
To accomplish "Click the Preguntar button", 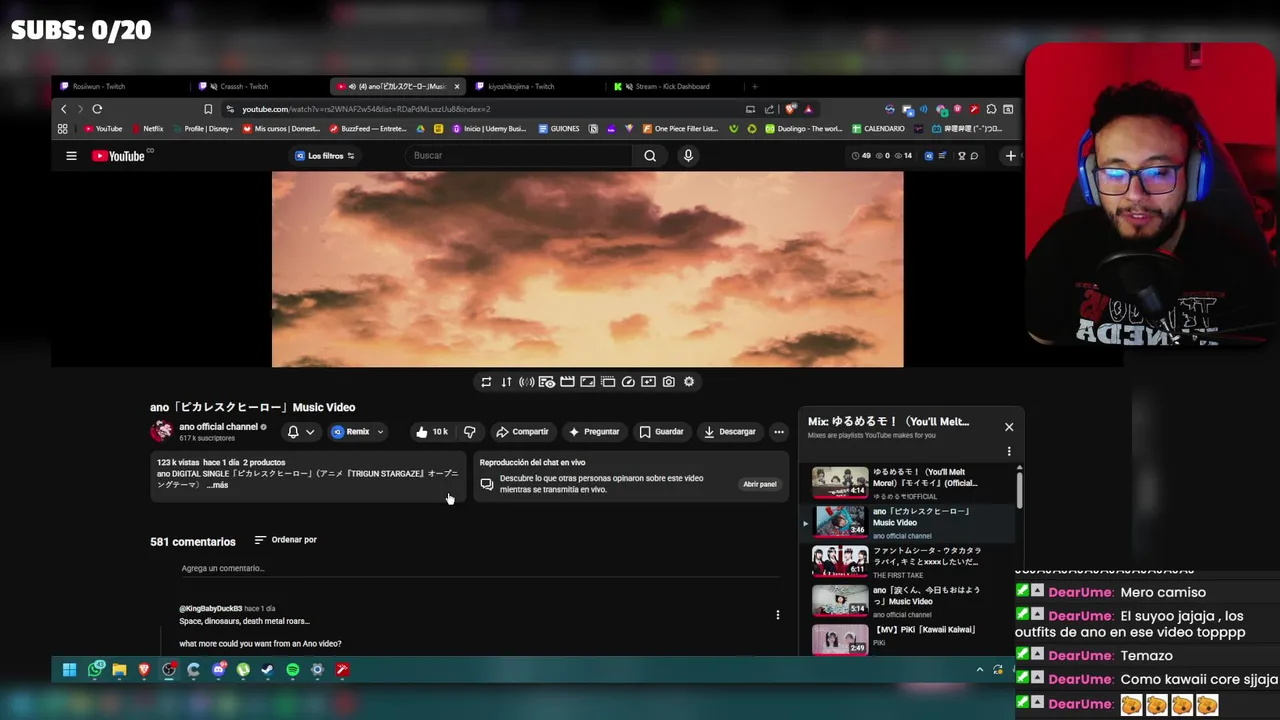I will [594, 432].
